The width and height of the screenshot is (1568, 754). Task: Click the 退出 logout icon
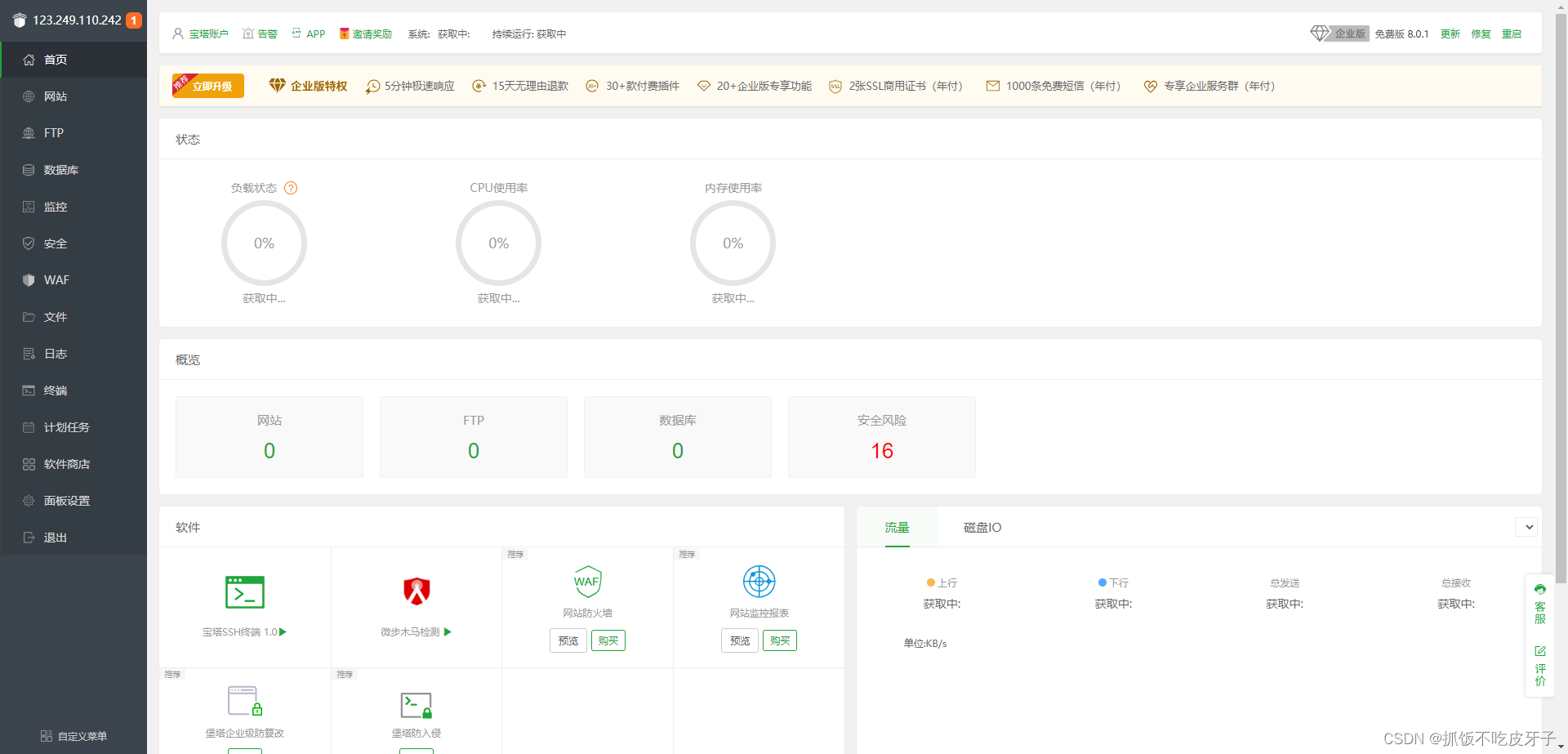29,538
